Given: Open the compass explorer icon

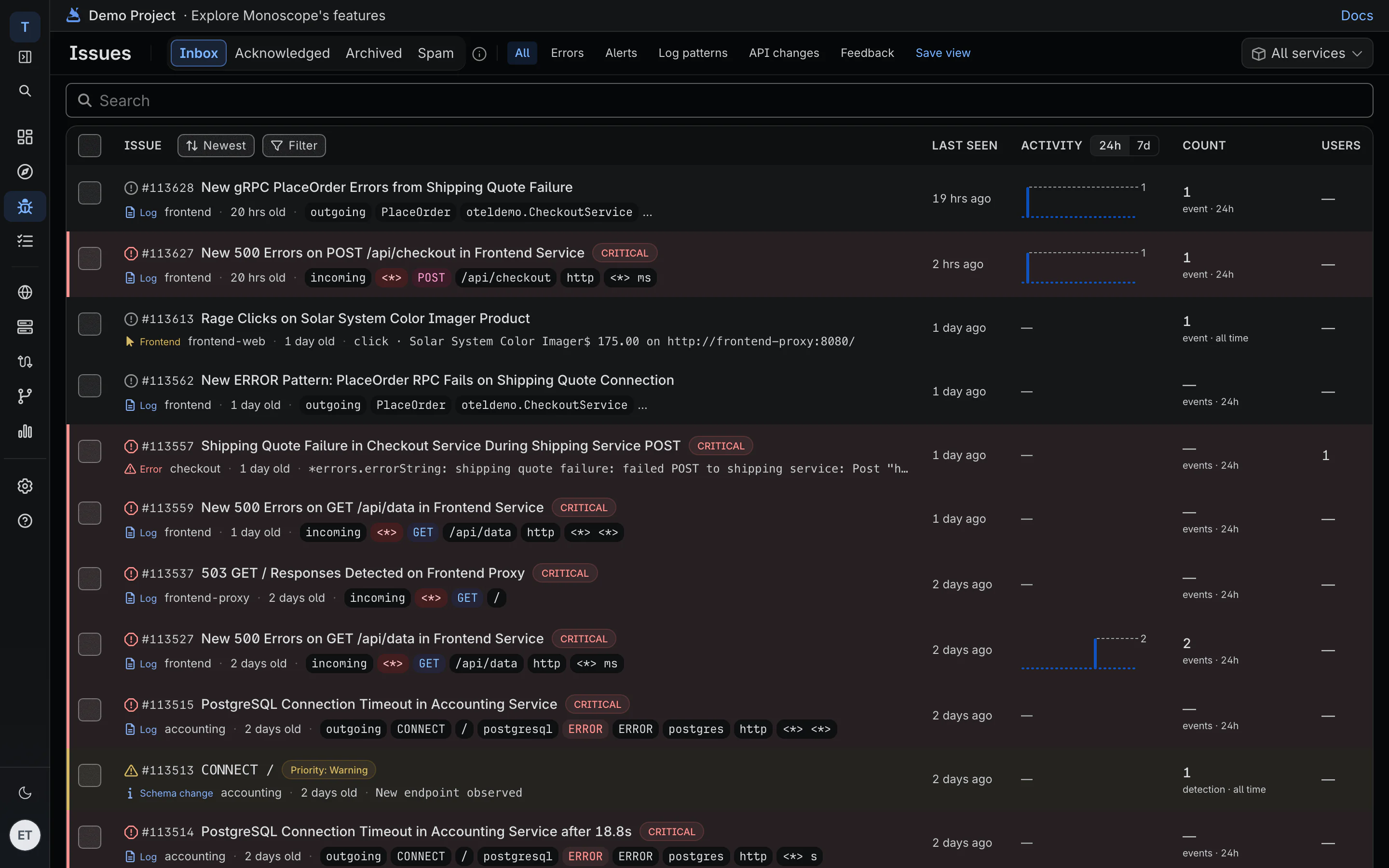Looking at the screenshot, I should pos(25,172).
